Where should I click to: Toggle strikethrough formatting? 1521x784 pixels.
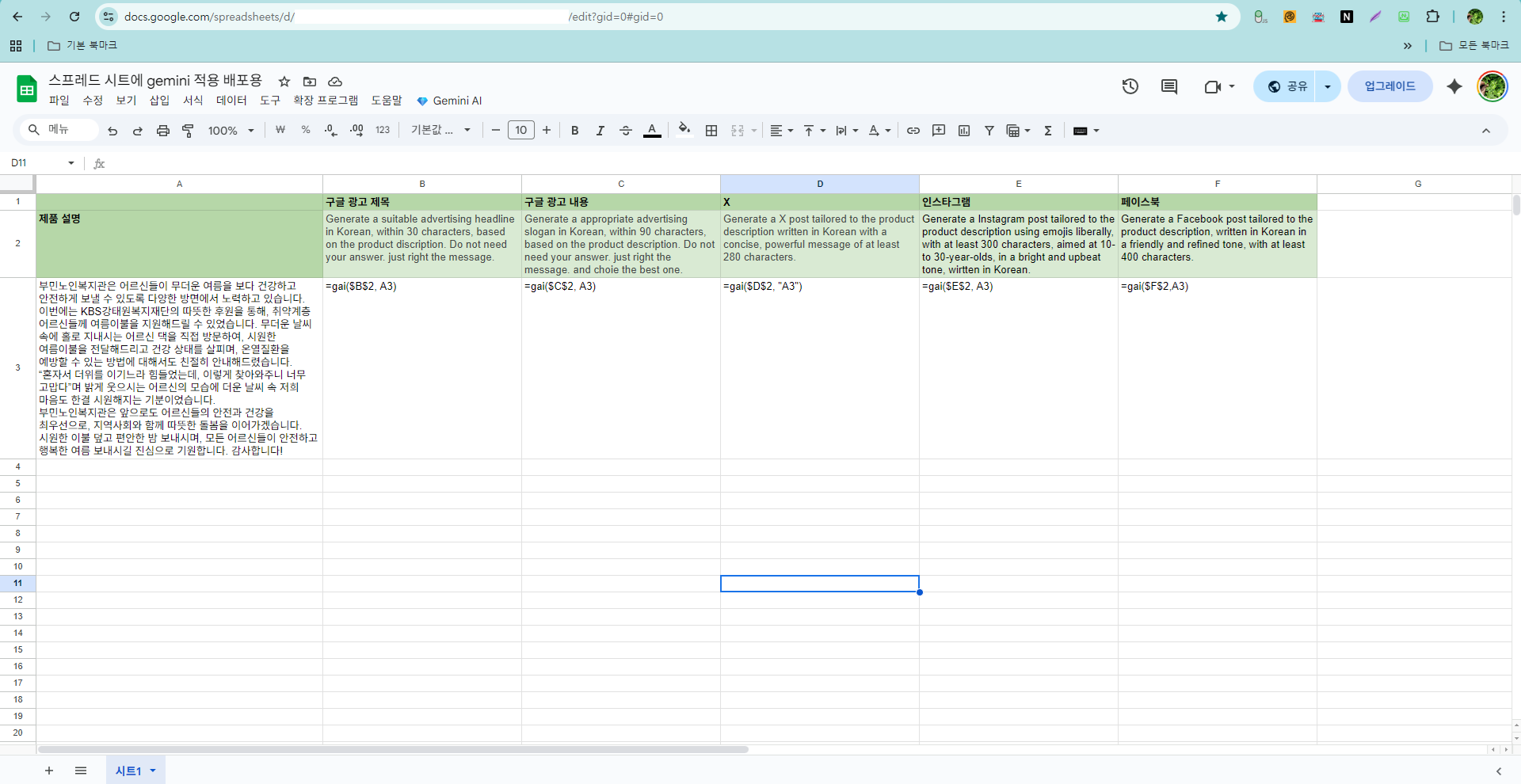pos(625,131)
